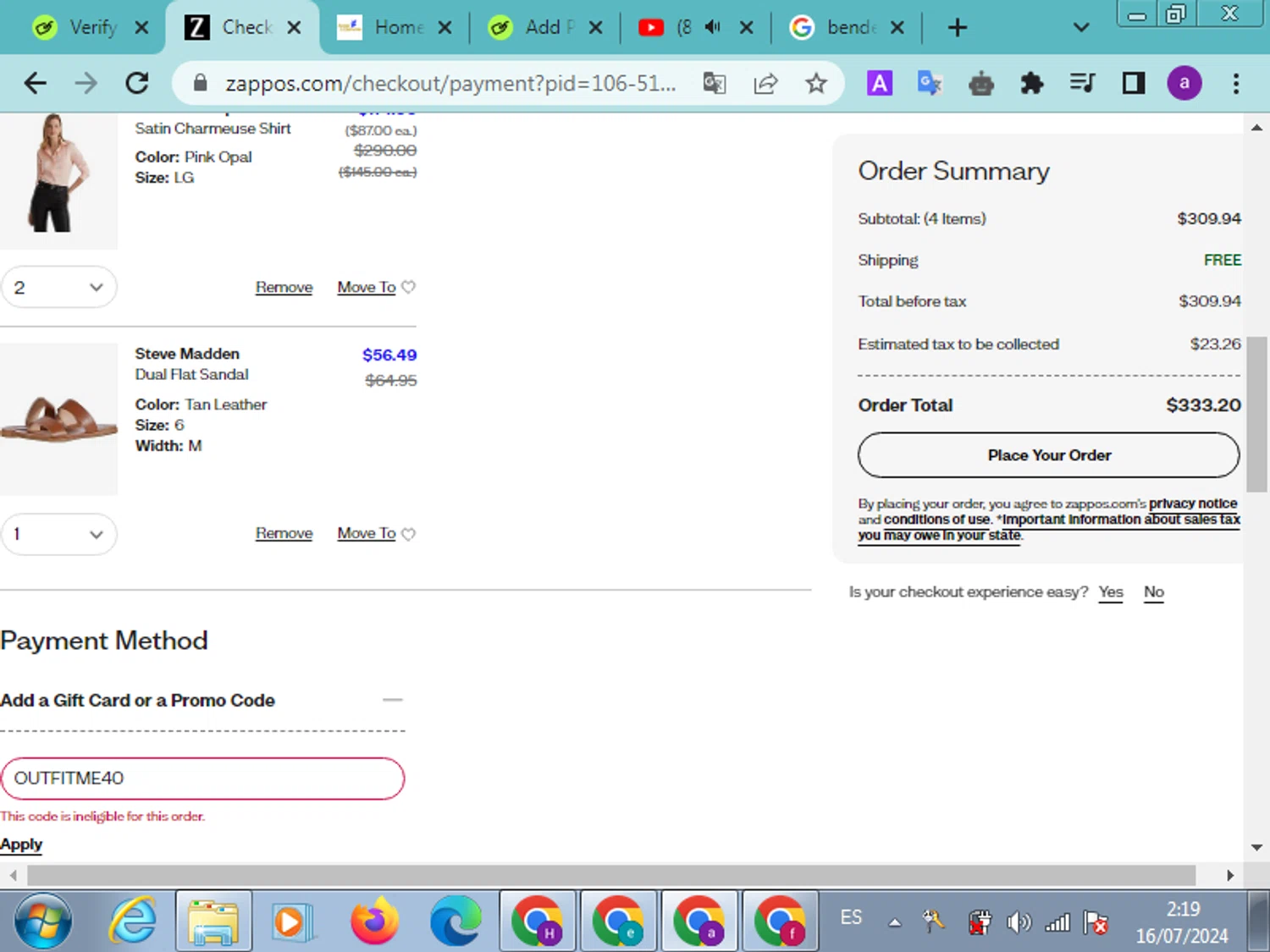The height and width of the screenshot is (952, 1270).
Task: Click the robot extension icon
Action: 981,83
